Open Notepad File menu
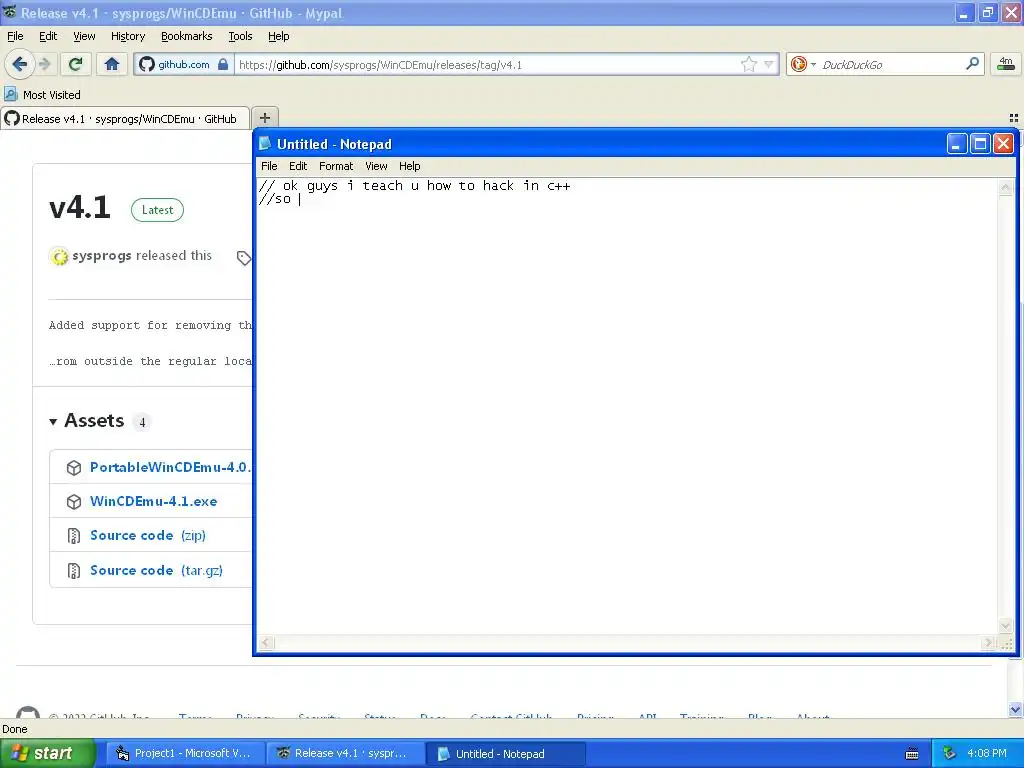This screenshot has width=1024, height=768. click(x=269, y=166)
